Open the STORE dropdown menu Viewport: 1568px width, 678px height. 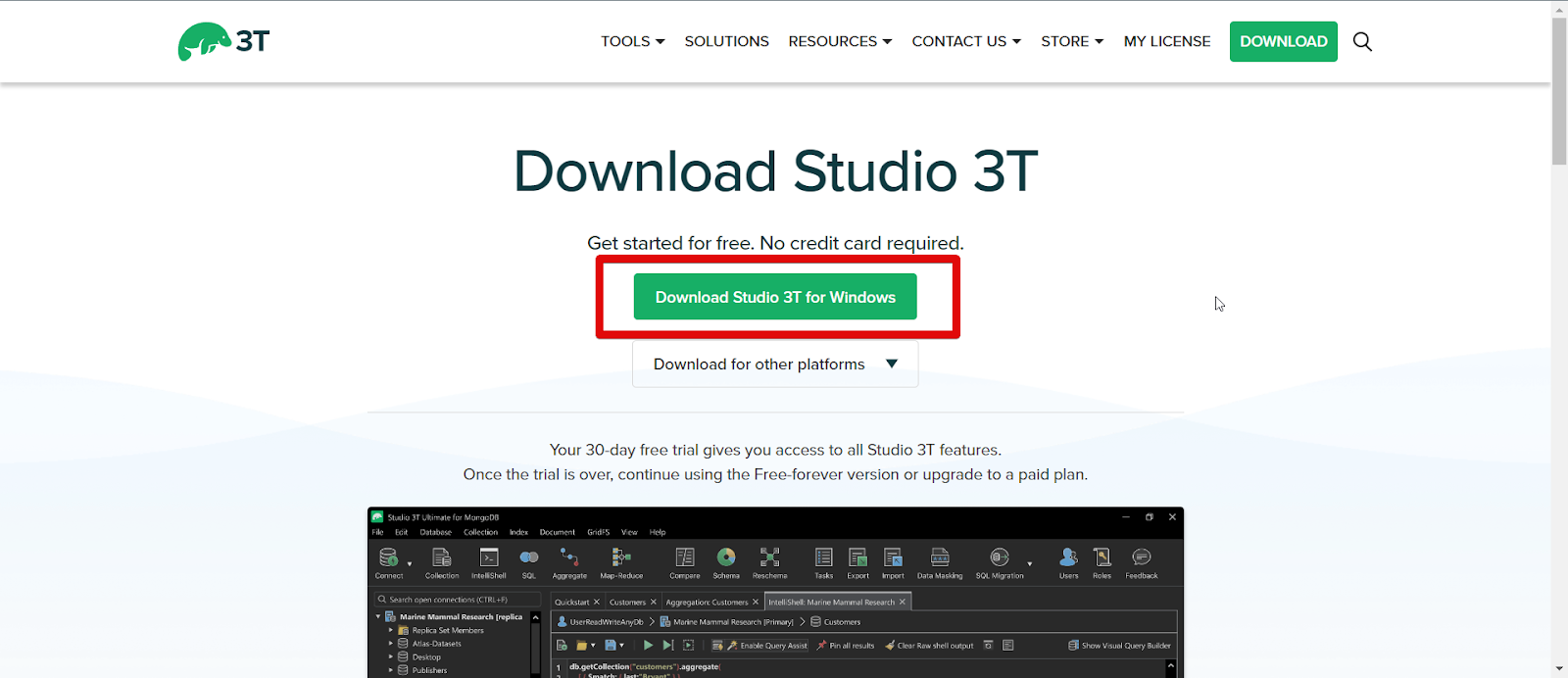tap(1072, 41)
